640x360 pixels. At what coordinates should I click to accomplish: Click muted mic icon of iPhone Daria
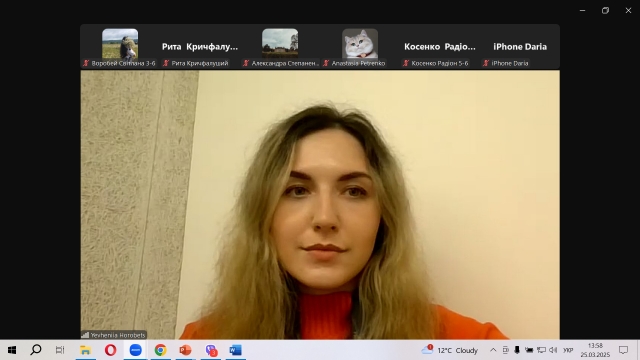[486, 63]
